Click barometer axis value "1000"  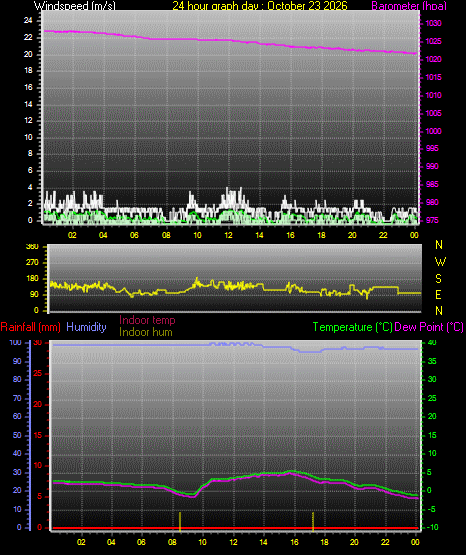(433, 131)
